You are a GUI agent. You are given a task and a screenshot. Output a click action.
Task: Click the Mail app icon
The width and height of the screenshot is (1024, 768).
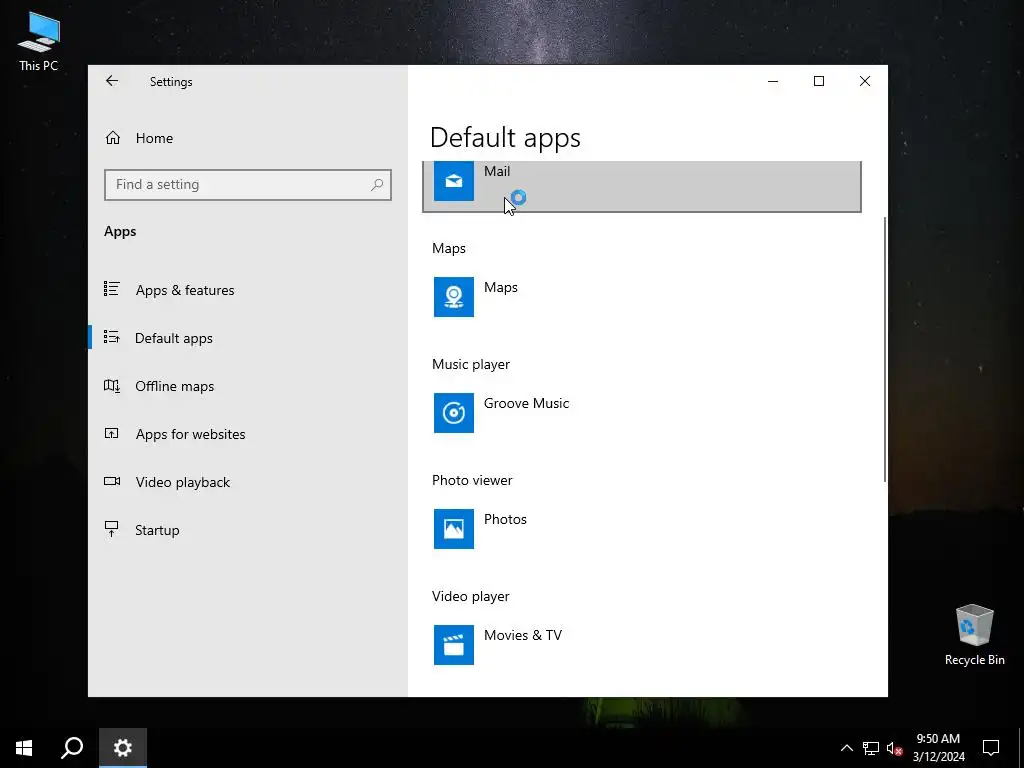(453, 181)
